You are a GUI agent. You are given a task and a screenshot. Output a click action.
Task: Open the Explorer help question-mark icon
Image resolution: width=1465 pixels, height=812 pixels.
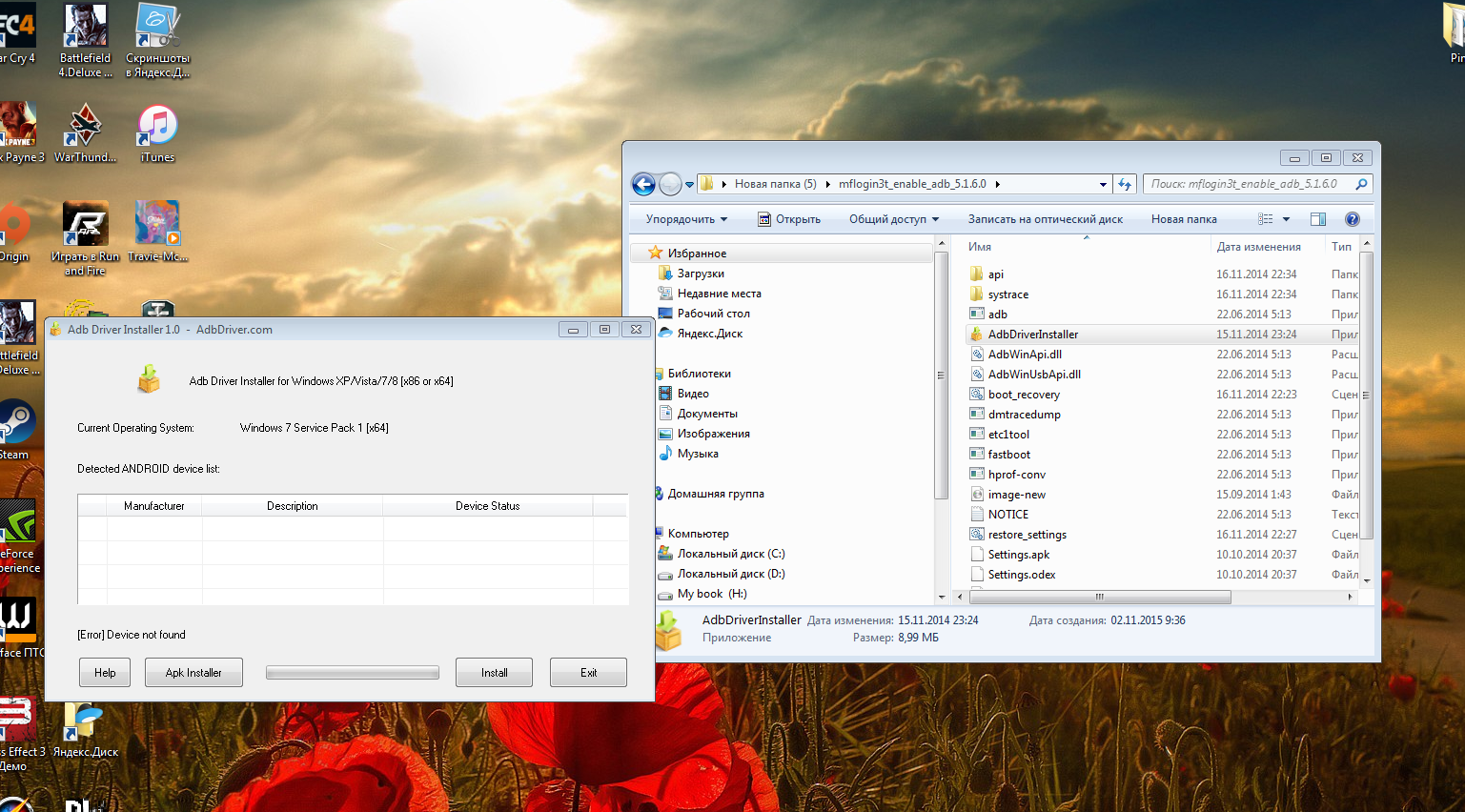(x=1352, y=219)
